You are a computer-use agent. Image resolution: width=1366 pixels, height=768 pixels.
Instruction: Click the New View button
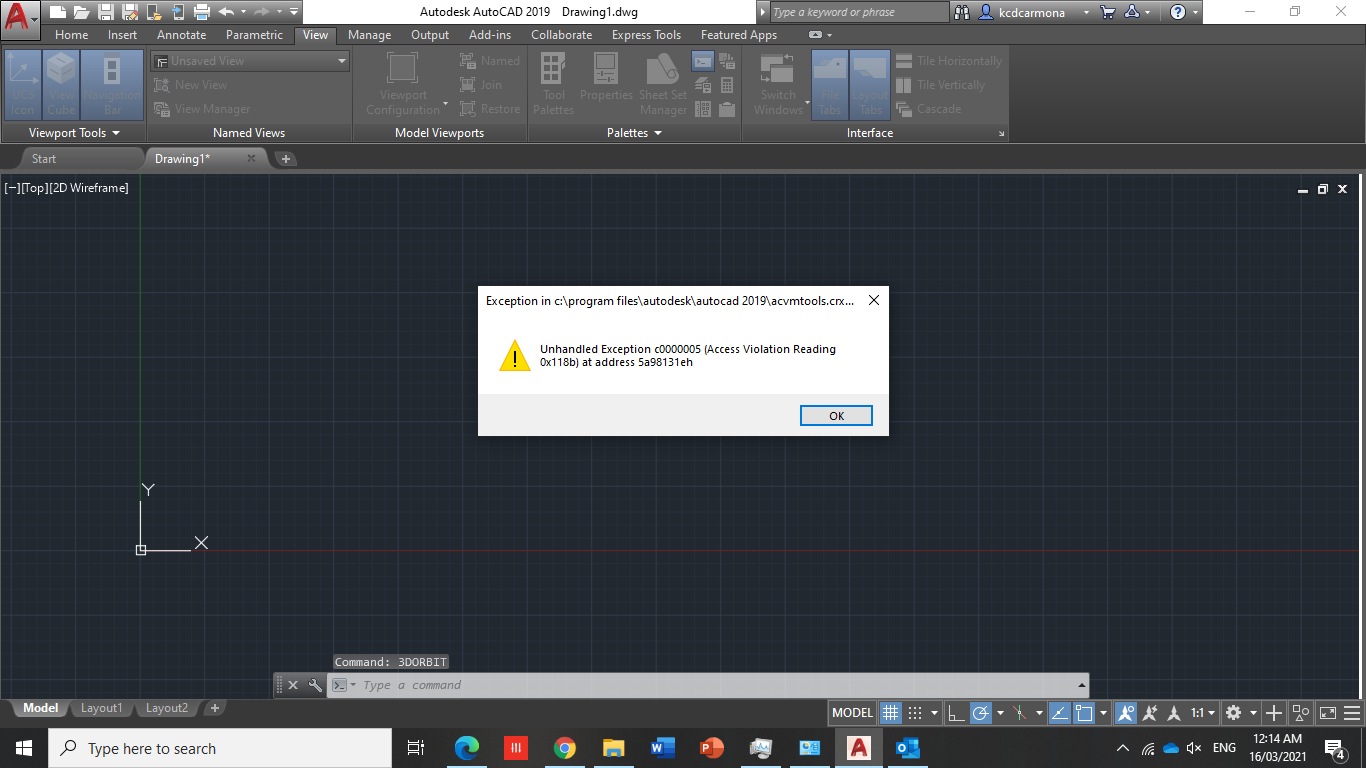coord(192,85)
